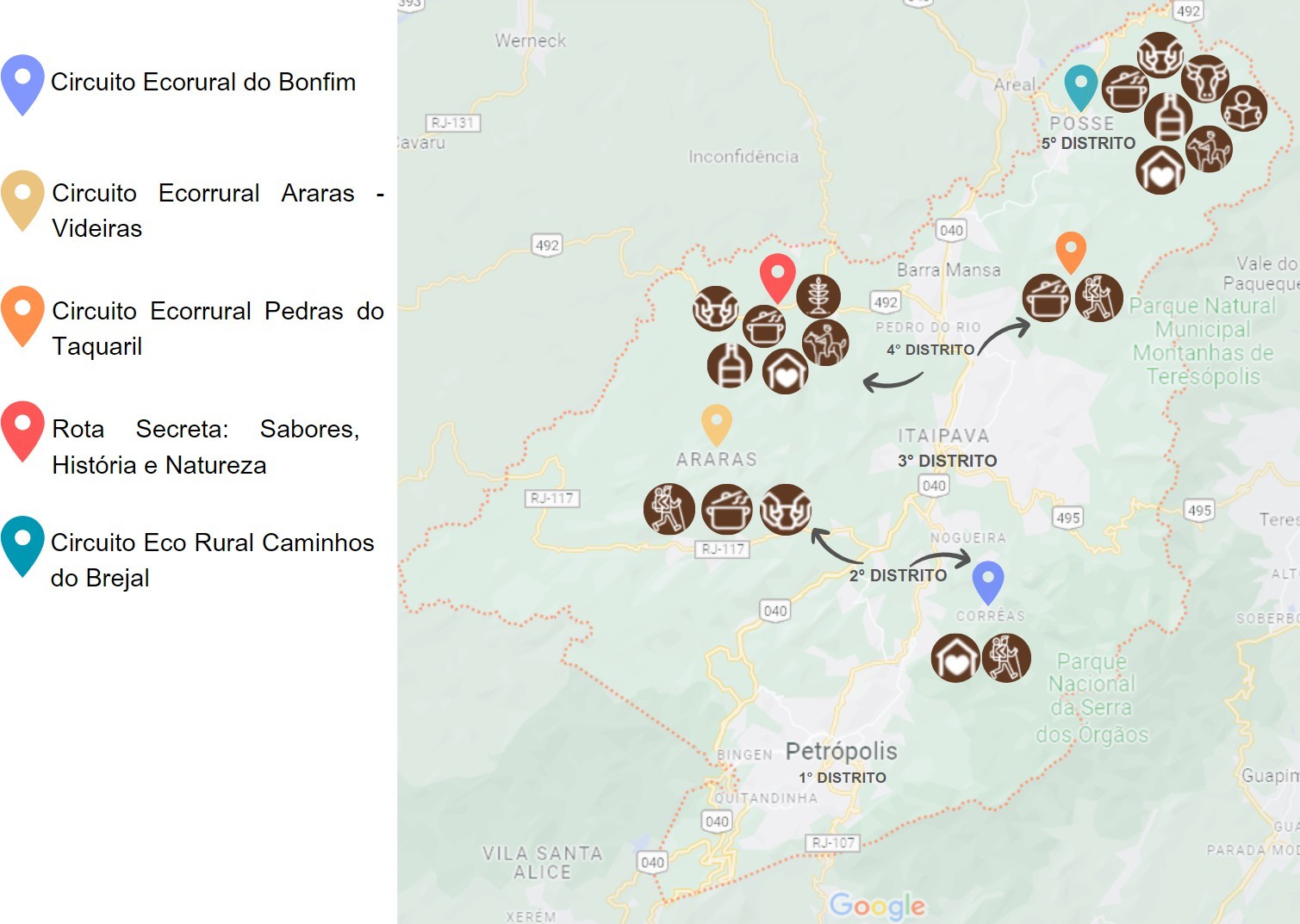Click the blue map pin at Corrêas

click(x=988, y=583)
